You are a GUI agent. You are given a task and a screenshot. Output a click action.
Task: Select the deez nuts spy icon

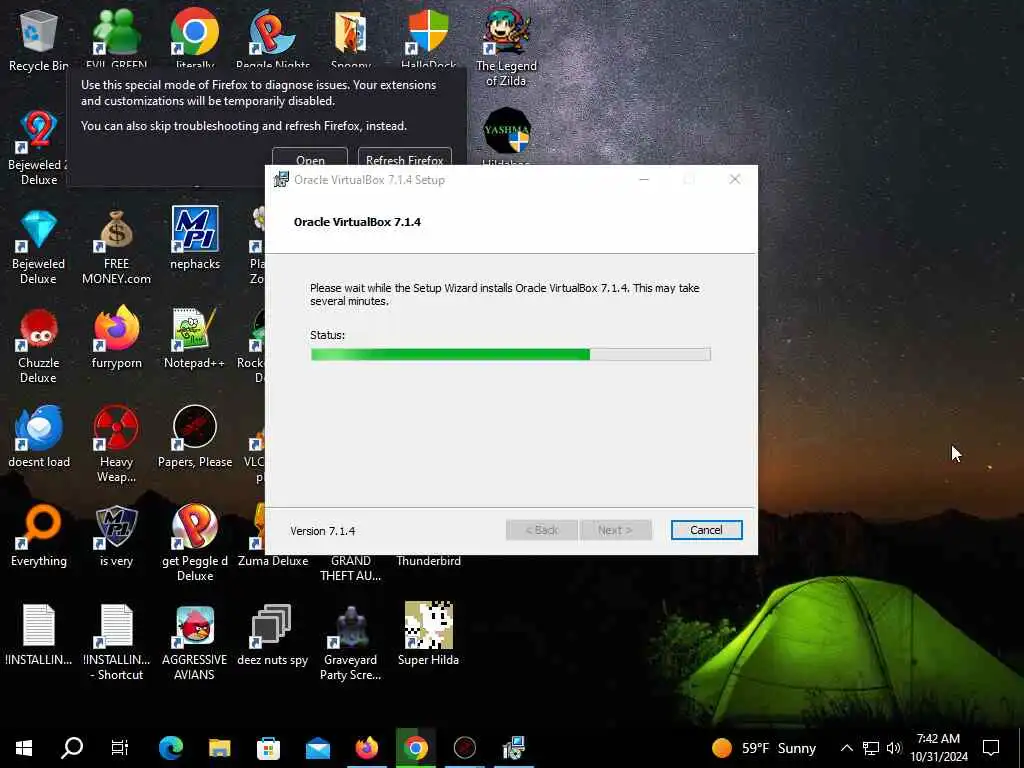click(x=272, y=634)
